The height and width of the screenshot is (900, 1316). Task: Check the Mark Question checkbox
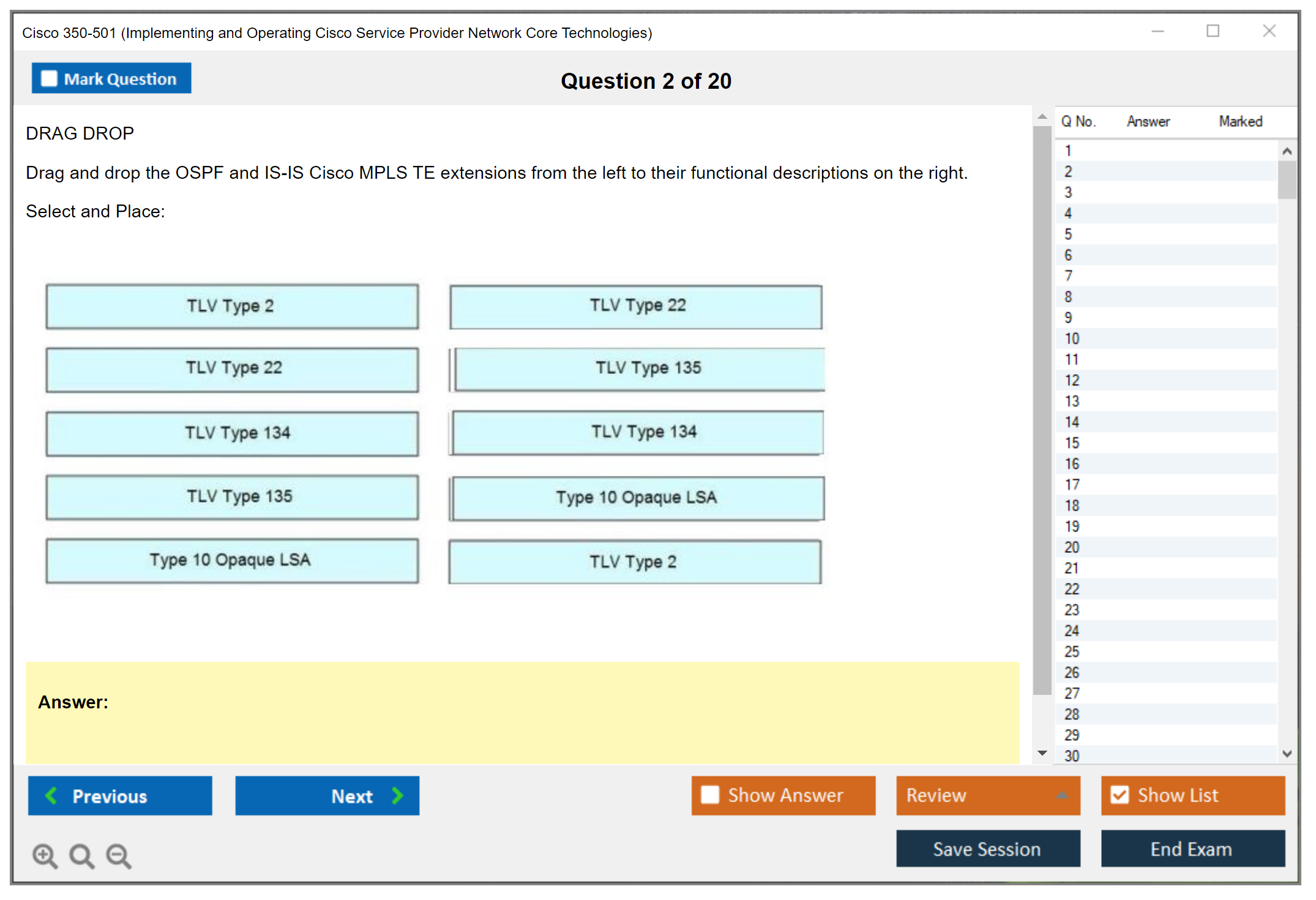[x=49, y=79]
